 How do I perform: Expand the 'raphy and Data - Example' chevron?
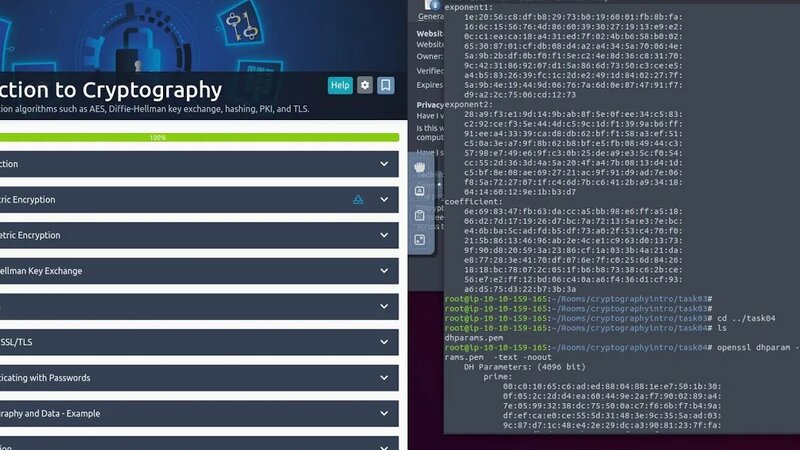pos(384,413)
